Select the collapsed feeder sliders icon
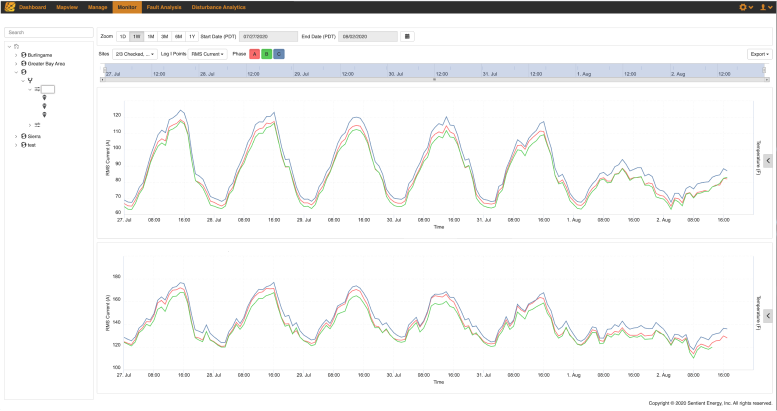 click(x=37, y=125)
